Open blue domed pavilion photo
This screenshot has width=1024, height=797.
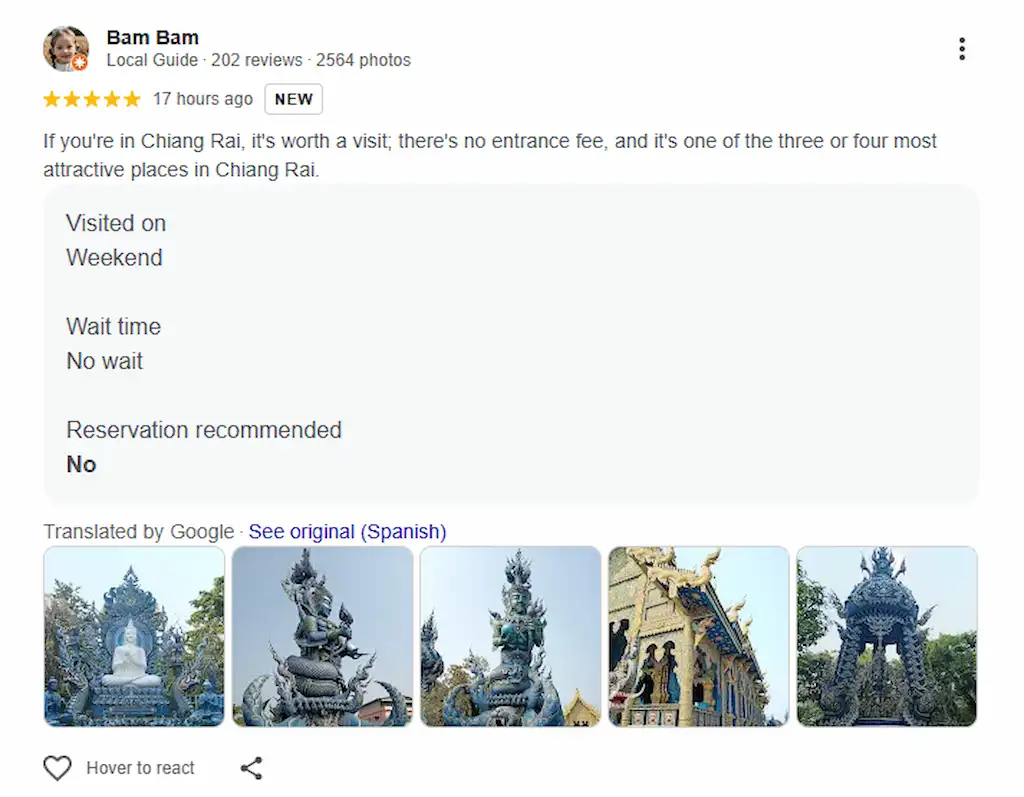point(887,636)
